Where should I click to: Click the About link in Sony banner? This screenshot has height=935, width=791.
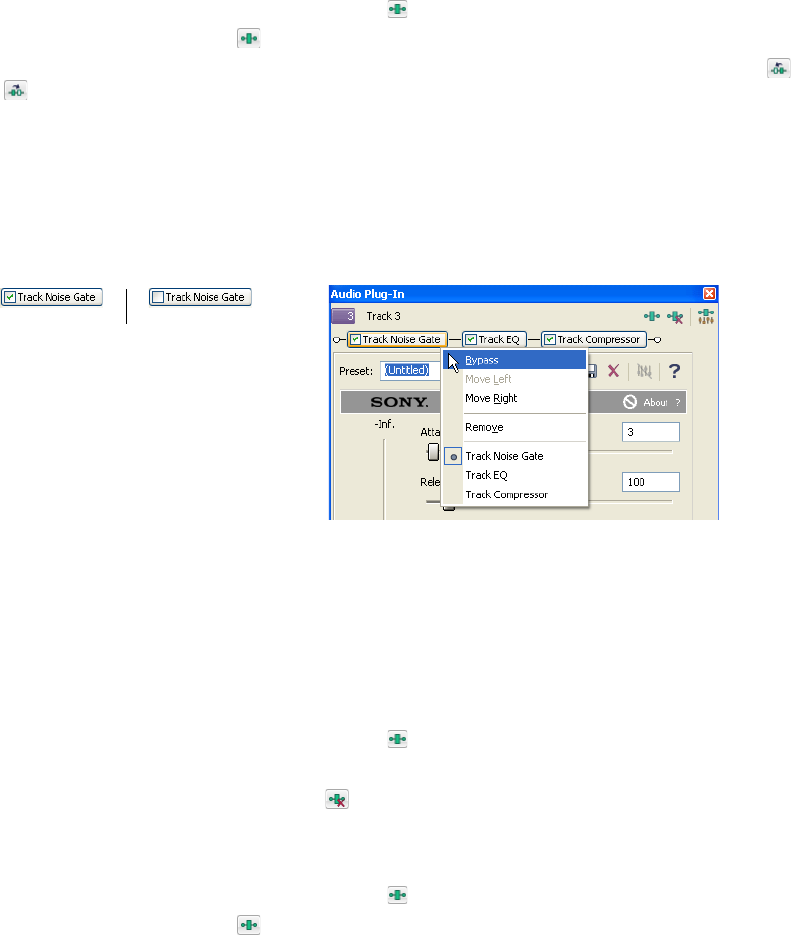(x=655, y=403)
